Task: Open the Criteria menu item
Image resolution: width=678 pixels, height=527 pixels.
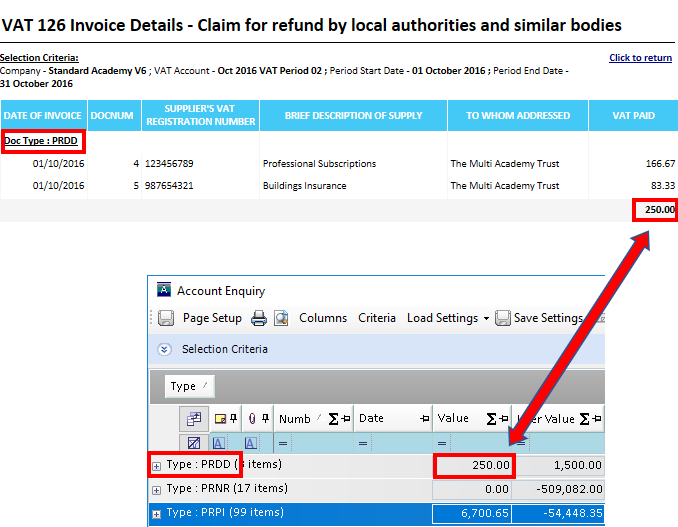Action: 377,318
